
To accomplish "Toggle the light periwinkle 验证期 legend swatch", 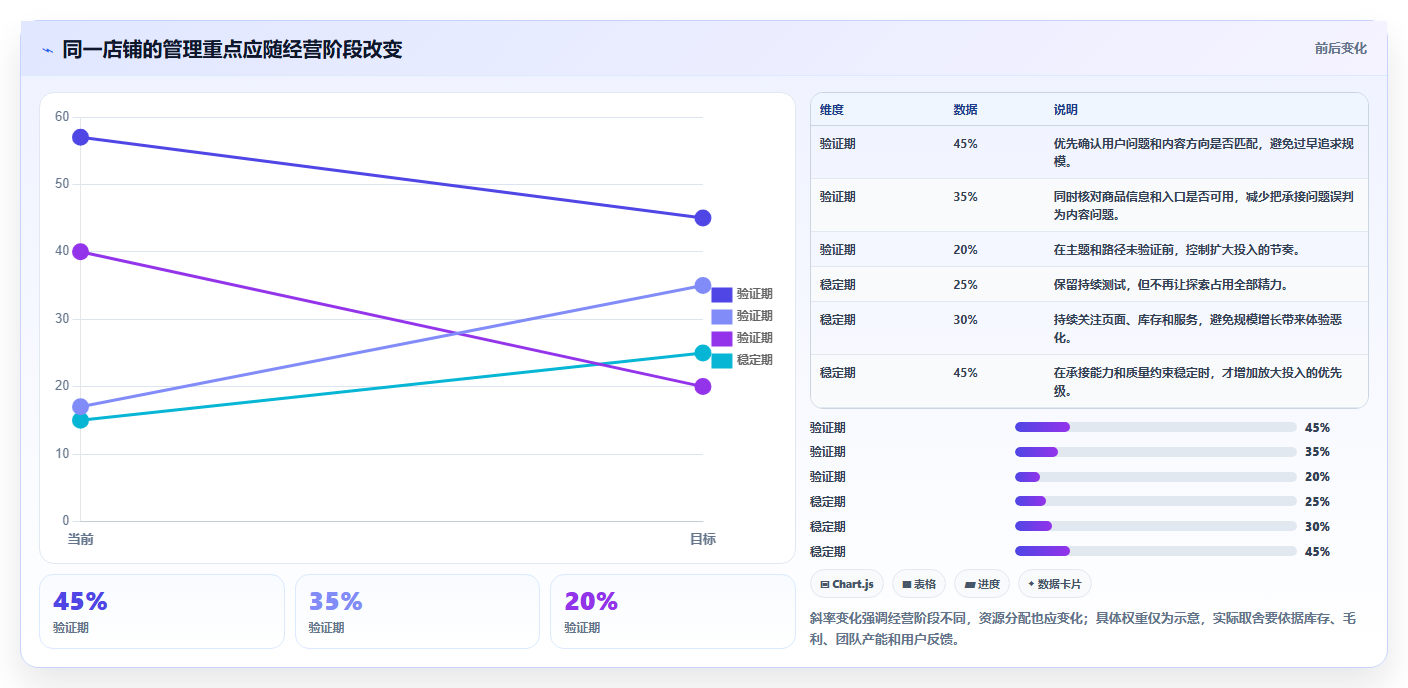I will 722,316.
